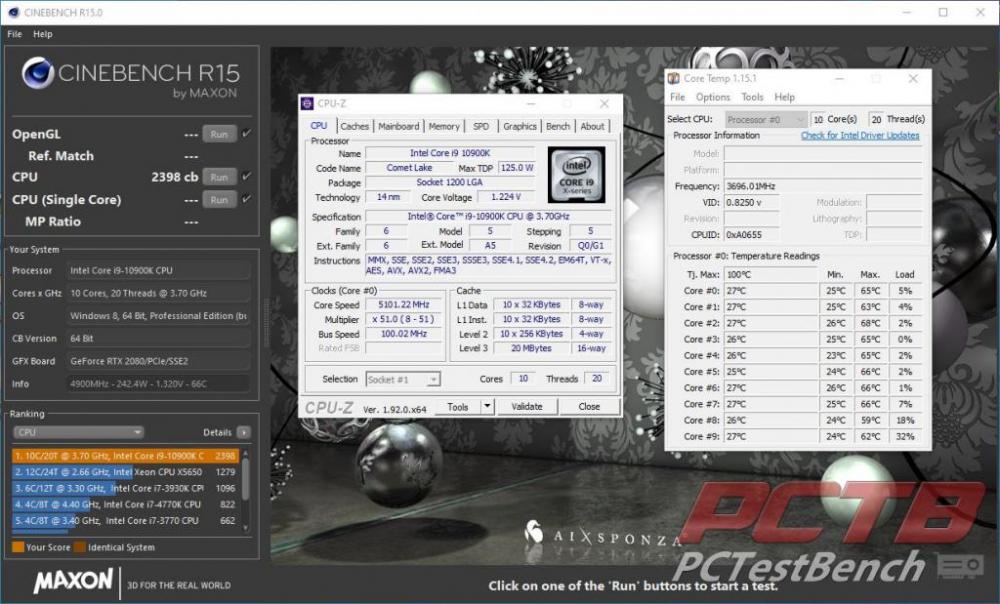Switch to the About tab in CPU-Z
Viewport: 1000px width, 604px height.
point(592,126)
